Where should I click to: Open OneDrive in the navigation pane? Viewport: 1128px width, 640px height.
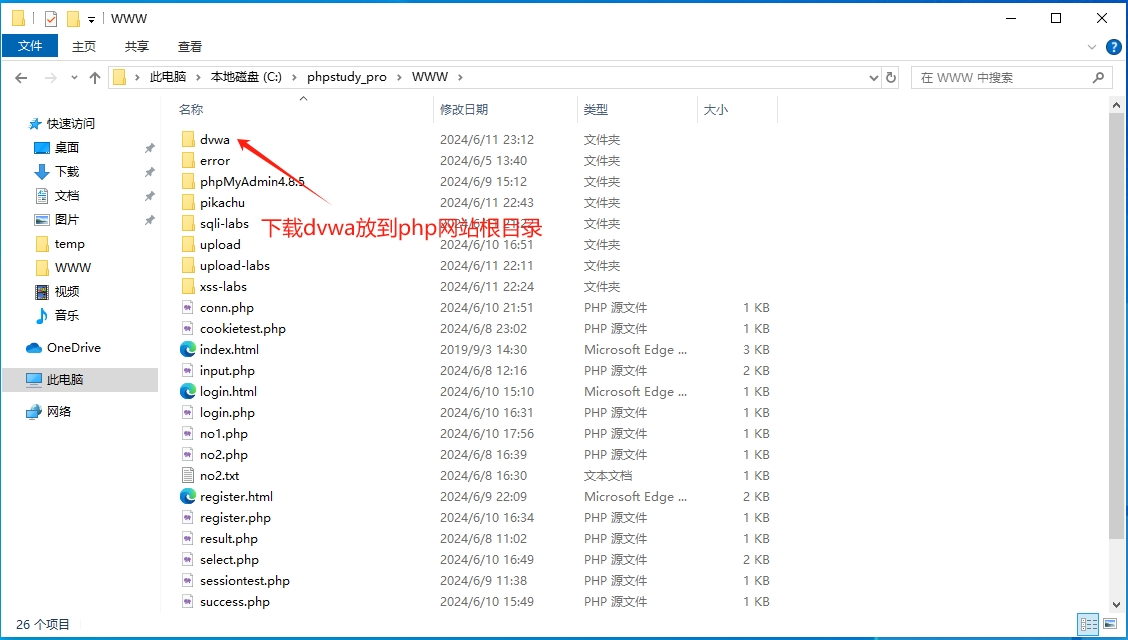(73, 348)
